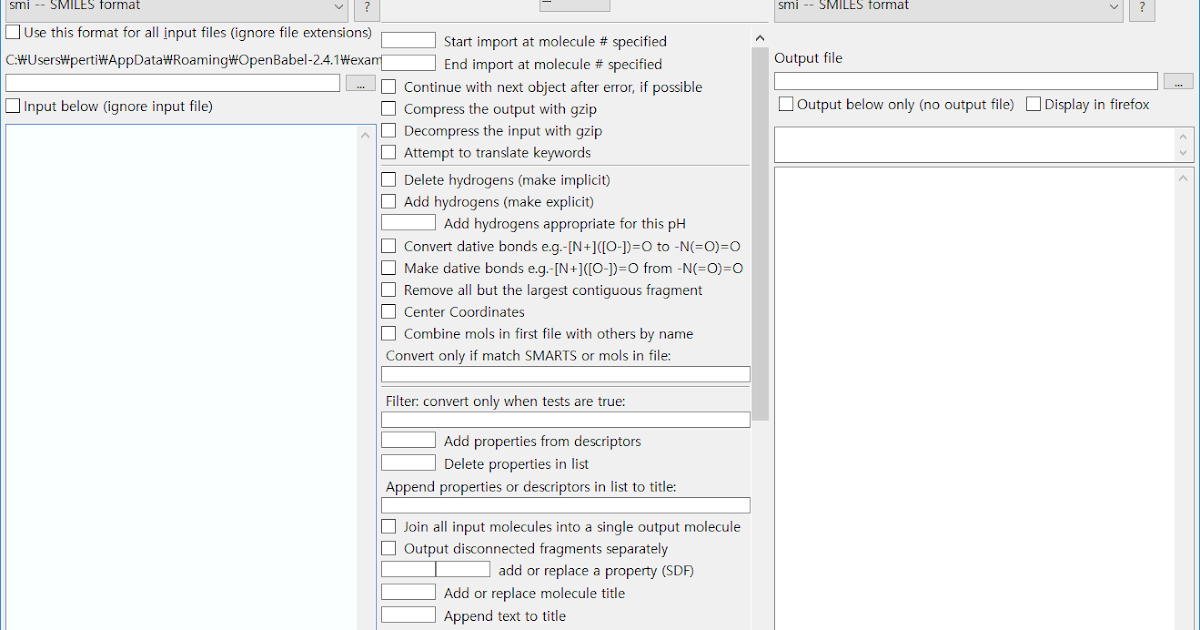This screenshot has height=630, width=1200.
Task: Check 'Compress the output with gzip'
Action: pyautogui.click(x=389, y=109)
